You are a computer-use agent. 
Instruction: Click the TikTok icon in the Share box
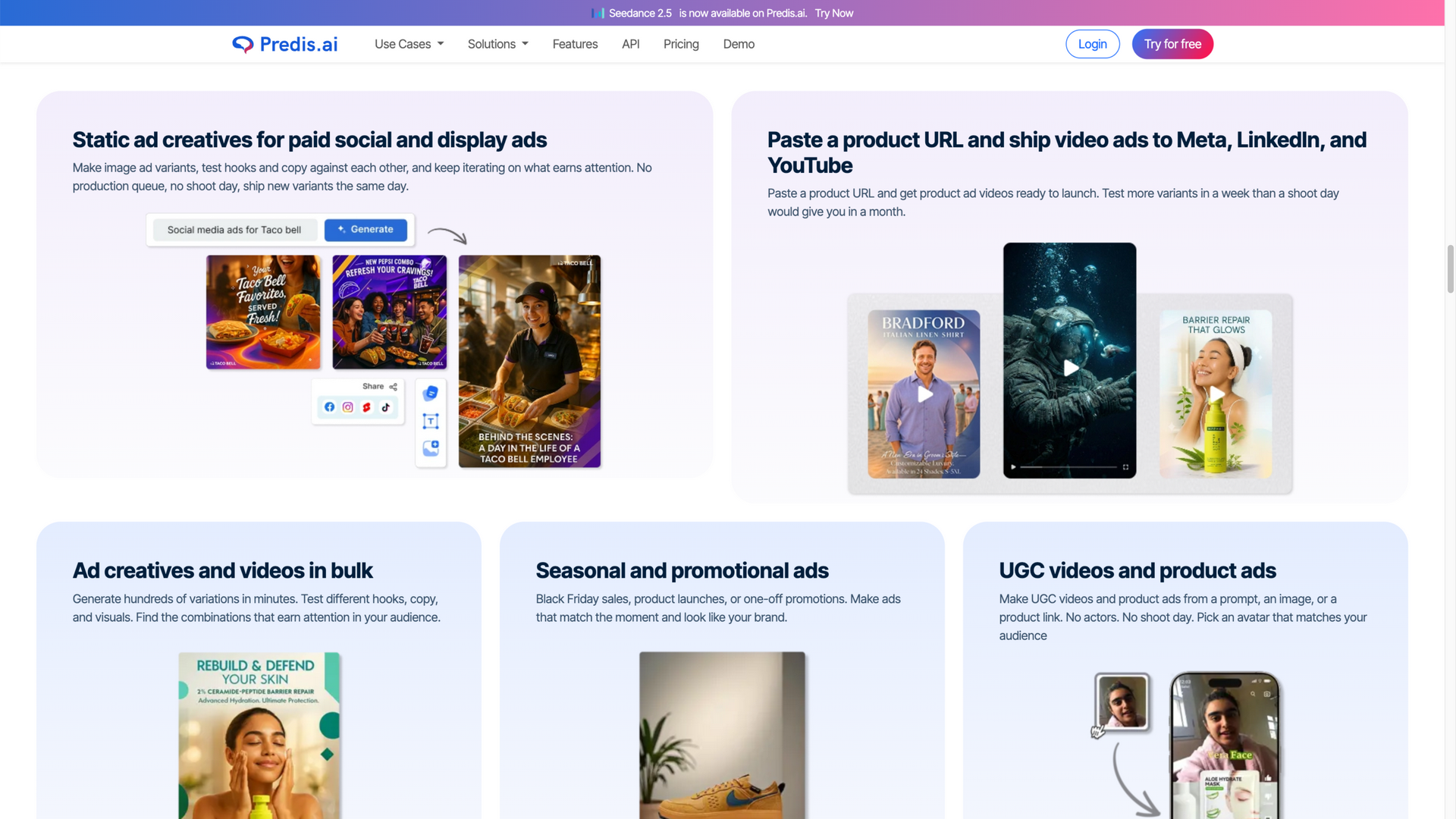click(386, 407)
